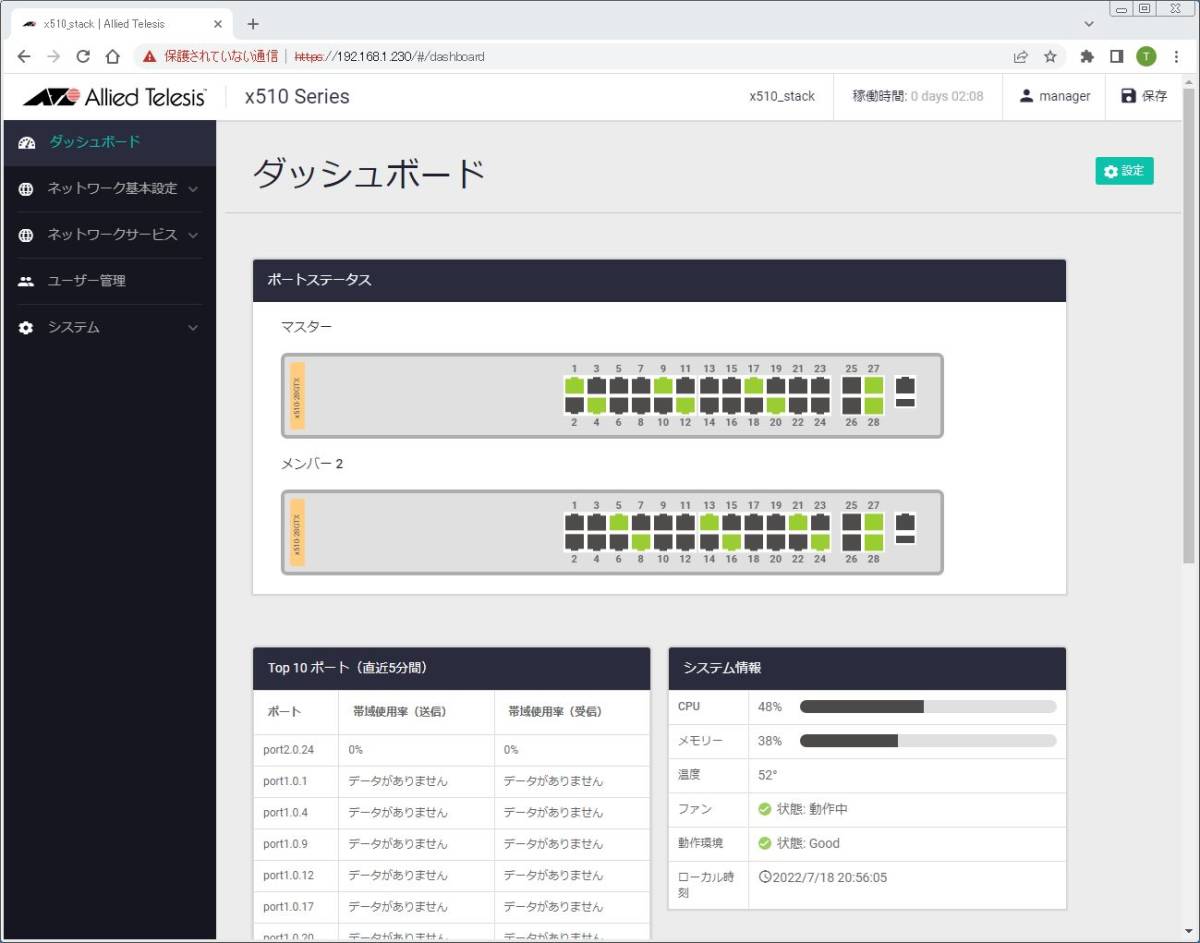1200x943 pixels.
Task: Click the Chrome profile avatar T
Action: point(1146,57)
